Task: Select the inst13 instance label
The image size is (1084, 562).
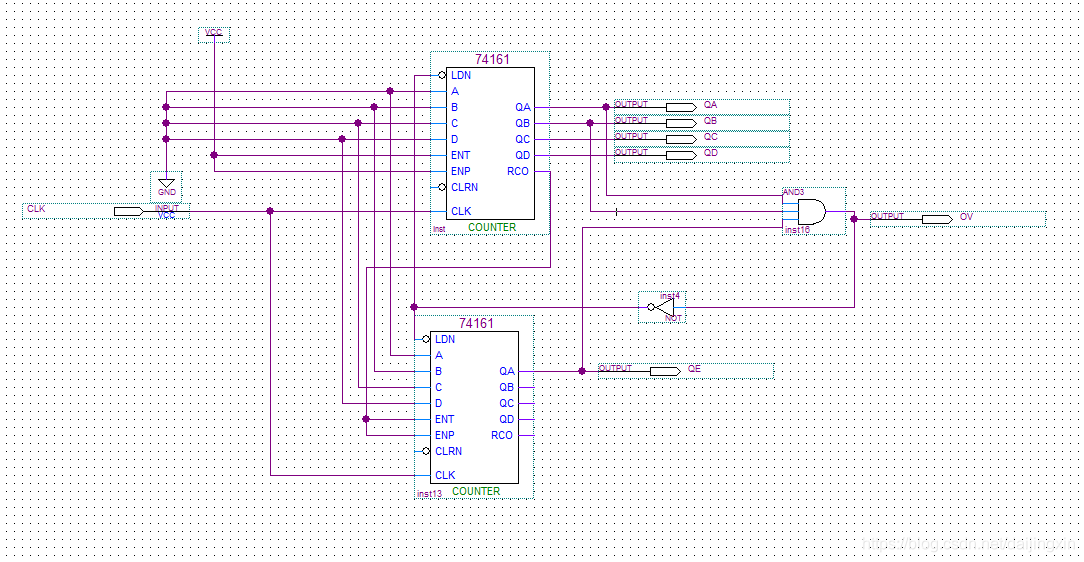Action: (x=429, y=494)
